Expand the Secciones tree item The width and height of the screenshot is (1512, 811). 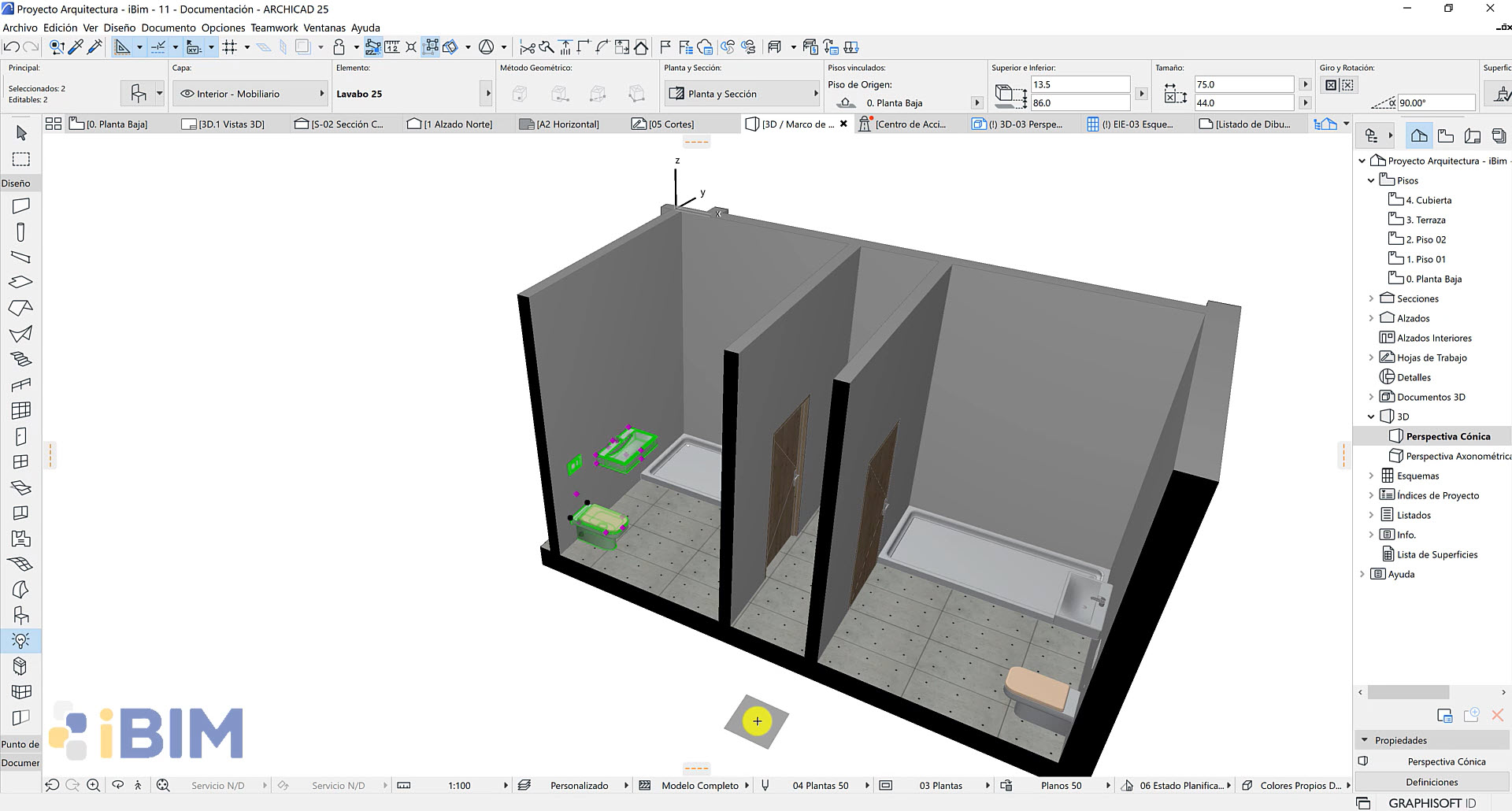coord(1372,298)
